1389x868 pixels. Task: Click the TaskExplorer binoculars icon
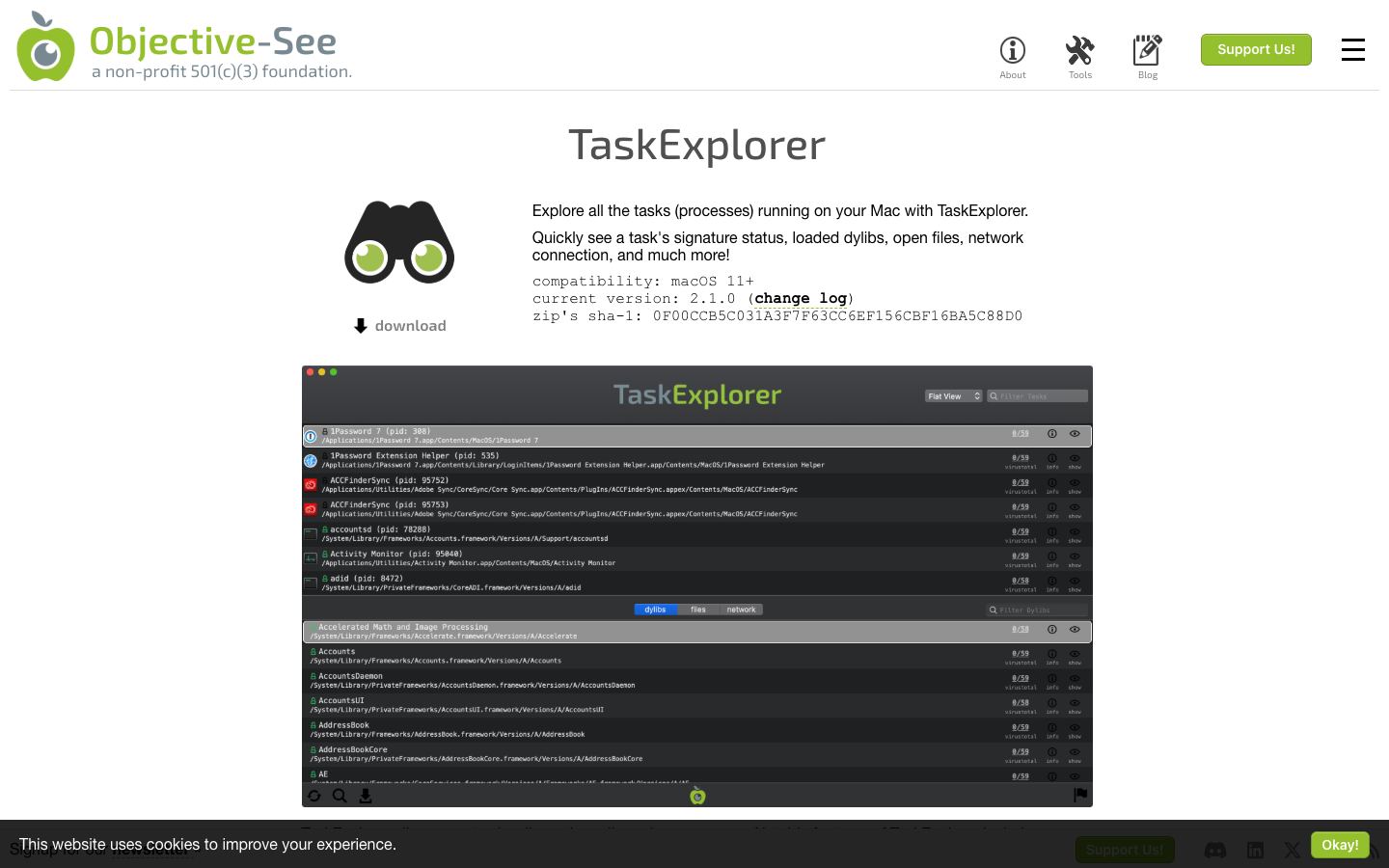(399, 242)
